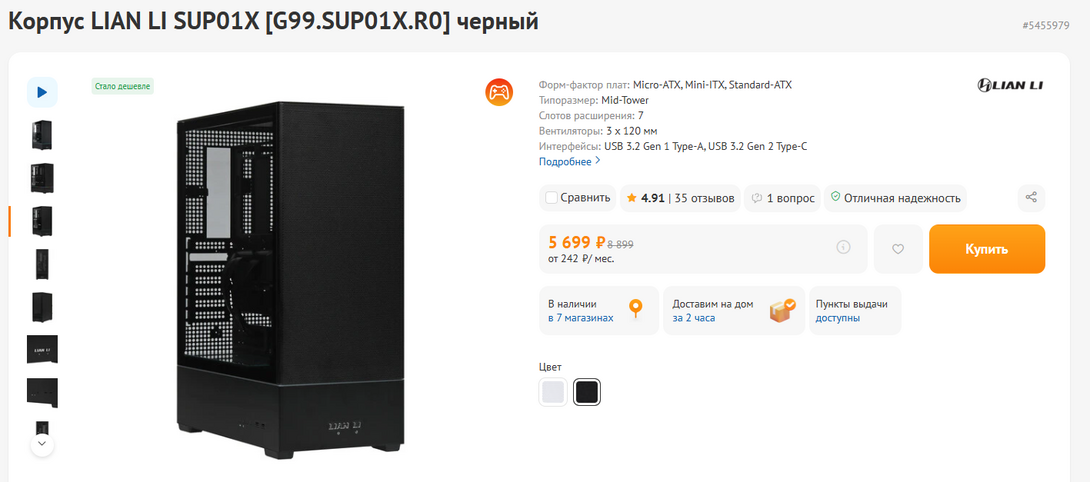1090x482 pixels.
Task: Open the 35 отзывов reviews link
Action: tap(704, 198)
